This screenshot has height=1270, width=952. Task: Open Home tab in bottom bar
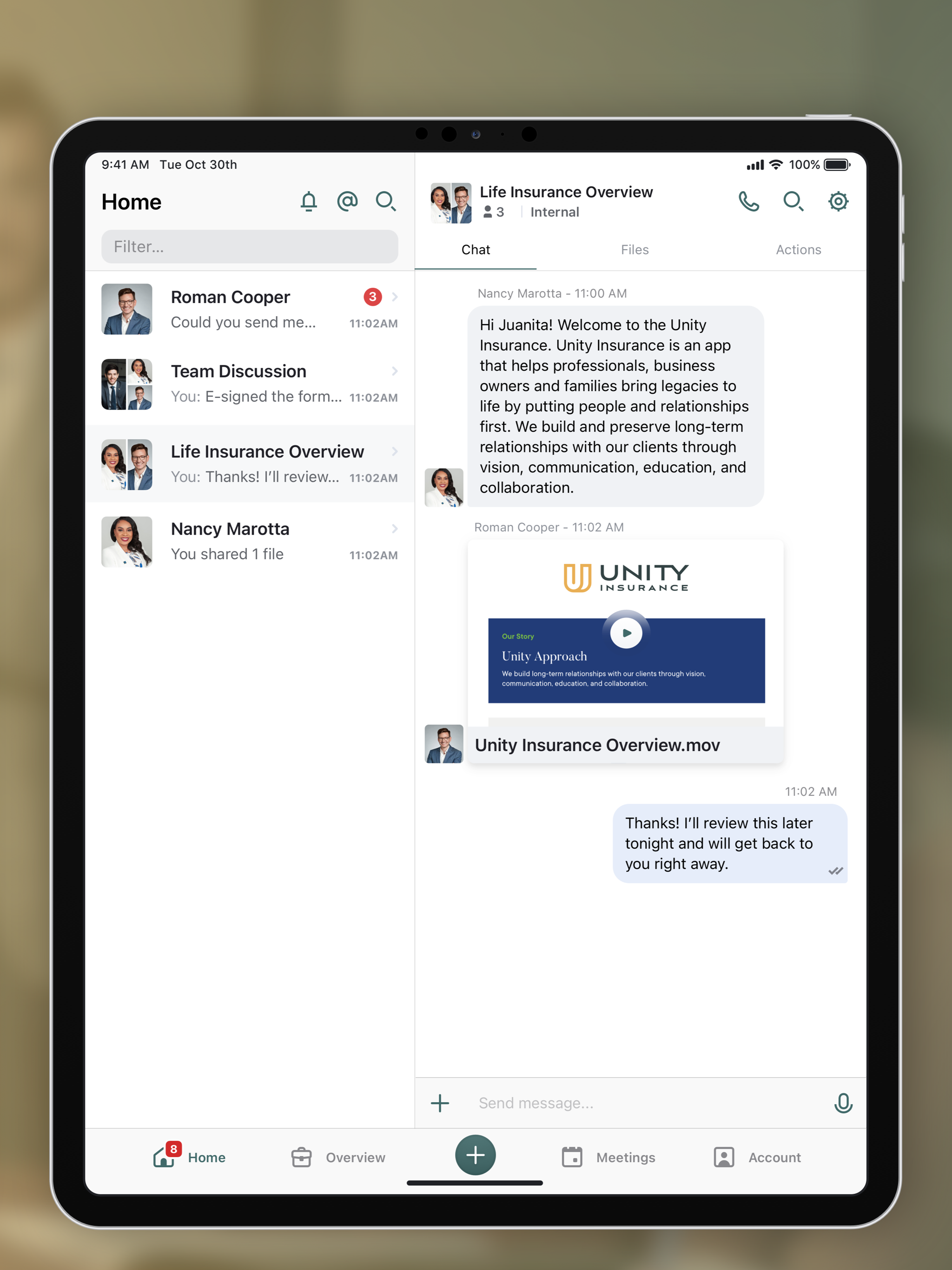click(190, 1156)
